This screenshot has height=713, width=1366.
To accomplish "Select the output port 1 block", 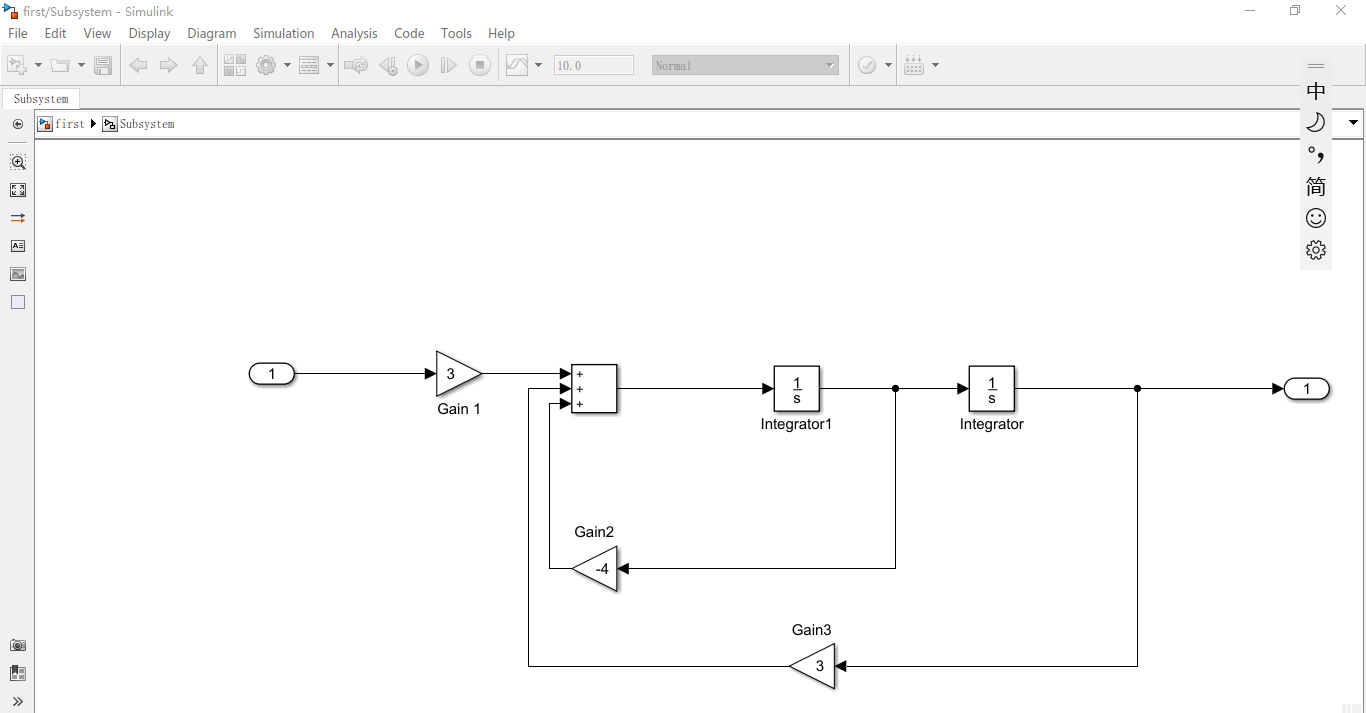I will click(1307, 389).
